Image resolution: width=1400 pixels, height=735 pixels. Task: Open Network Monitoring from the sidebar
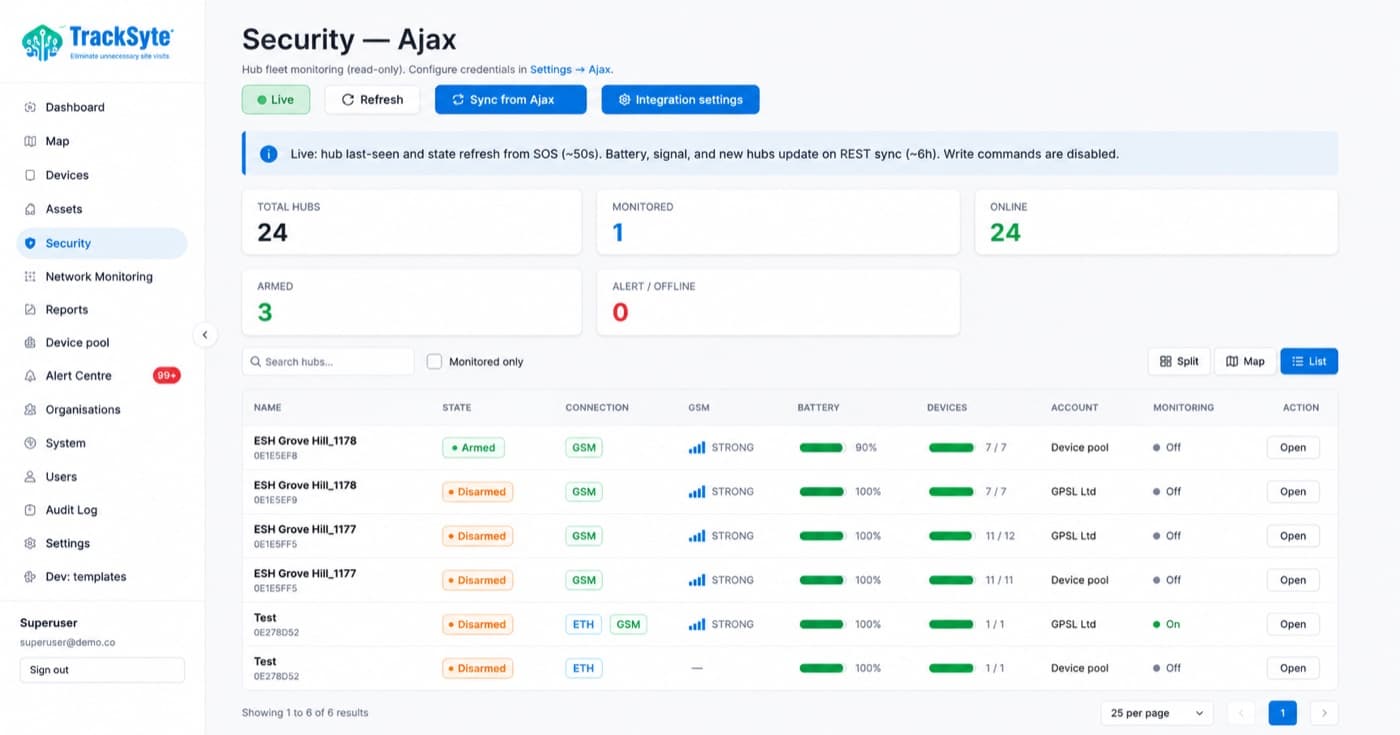(101, 277)
